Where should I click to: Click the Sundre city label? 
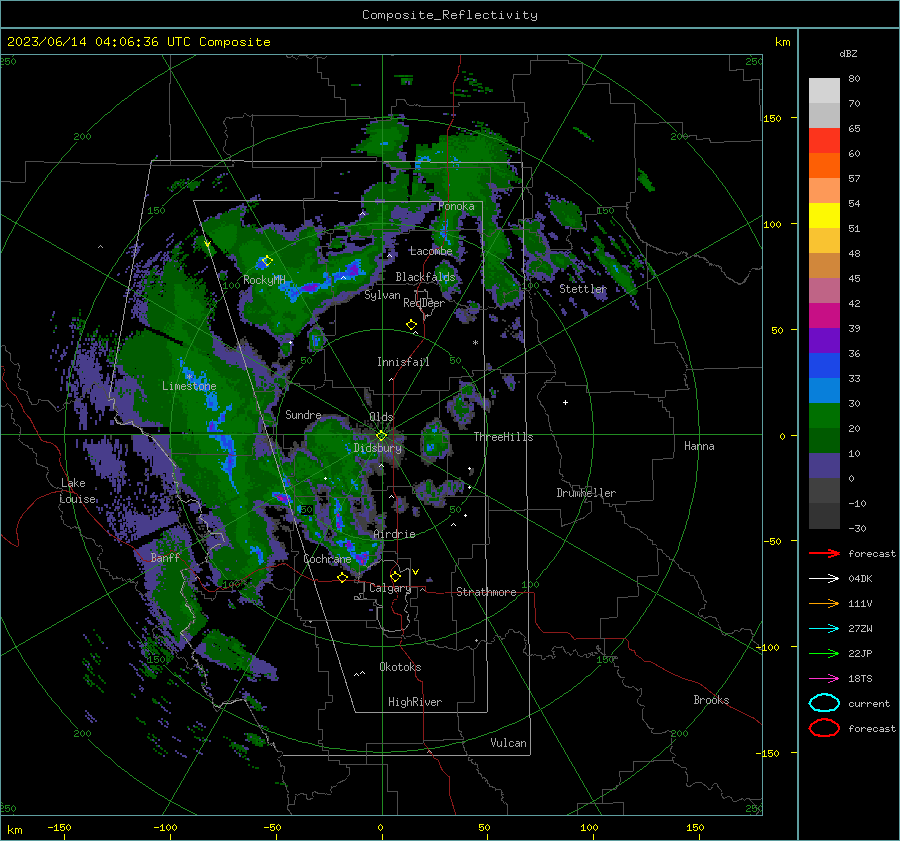pyautogui.click(x=303, y=415)
